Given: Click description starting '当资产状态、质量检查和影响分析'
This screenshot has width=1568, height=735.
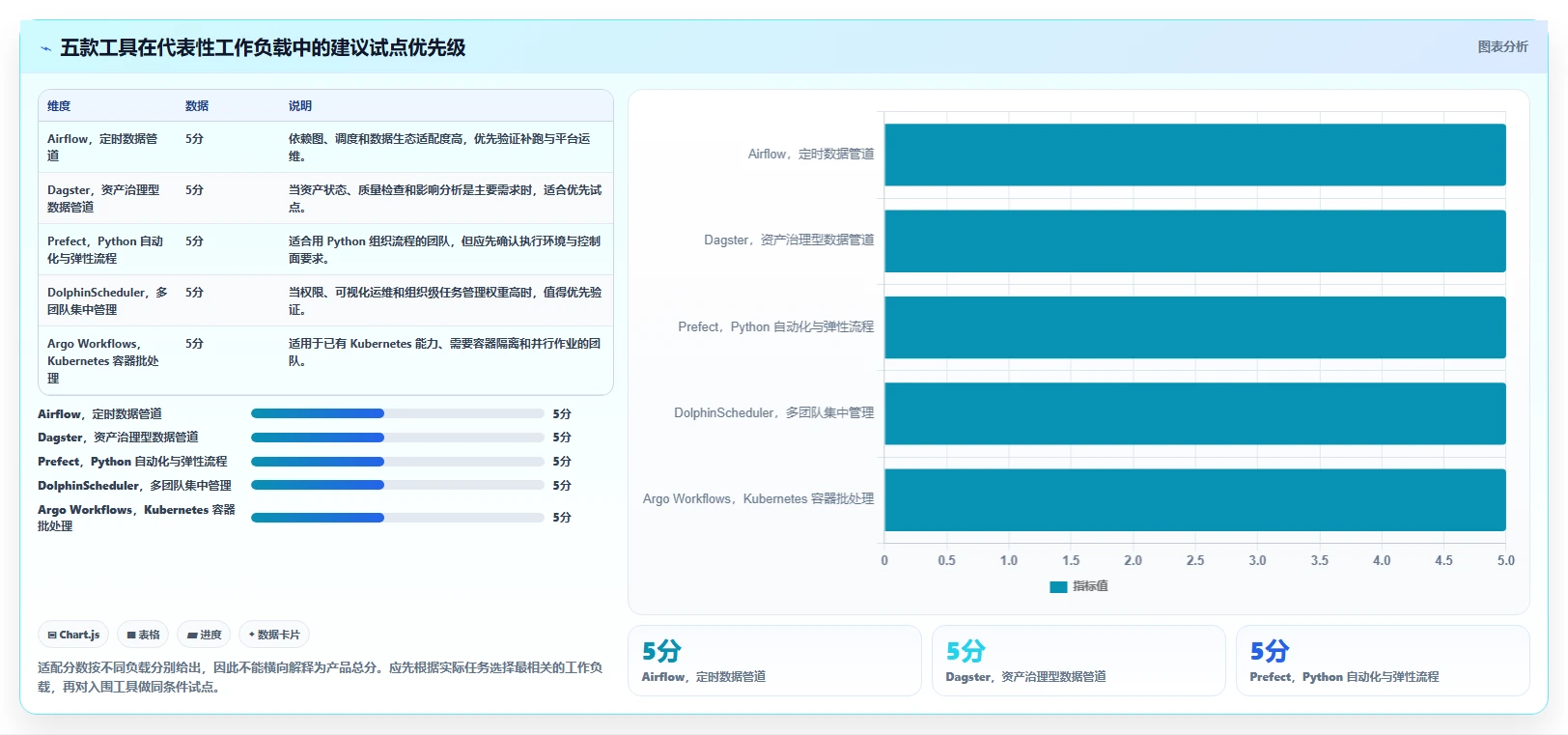Looking at the screenshot, I should 445,198.
